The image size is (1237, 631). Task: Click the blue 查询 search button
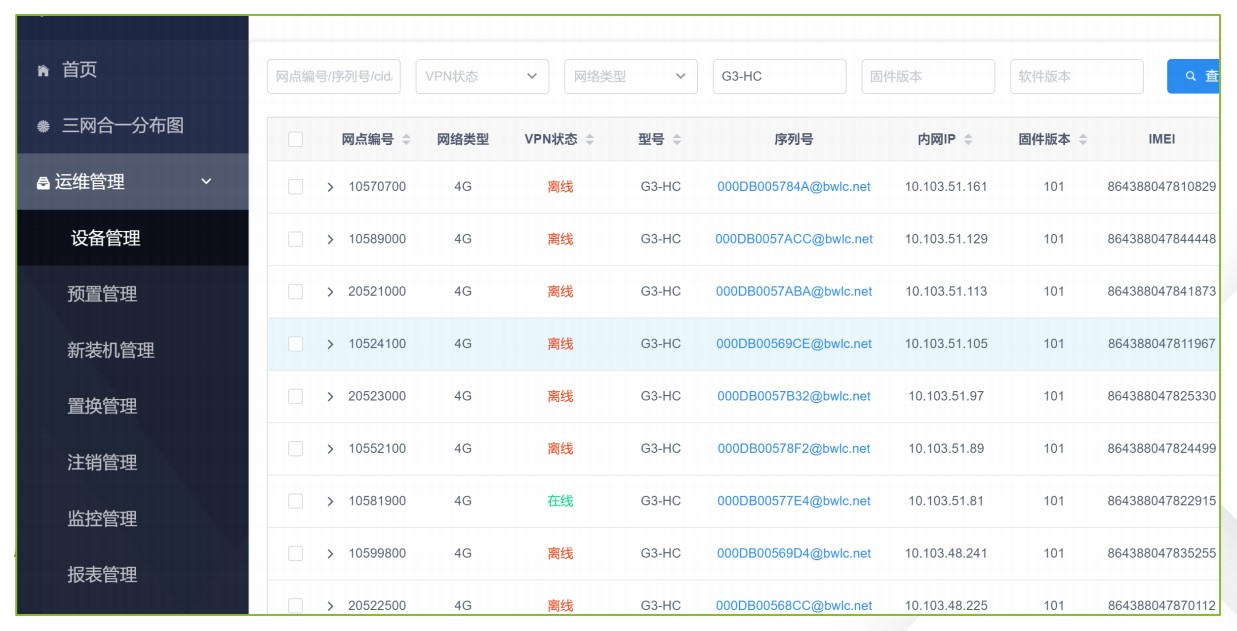[x=1194, y=76]
